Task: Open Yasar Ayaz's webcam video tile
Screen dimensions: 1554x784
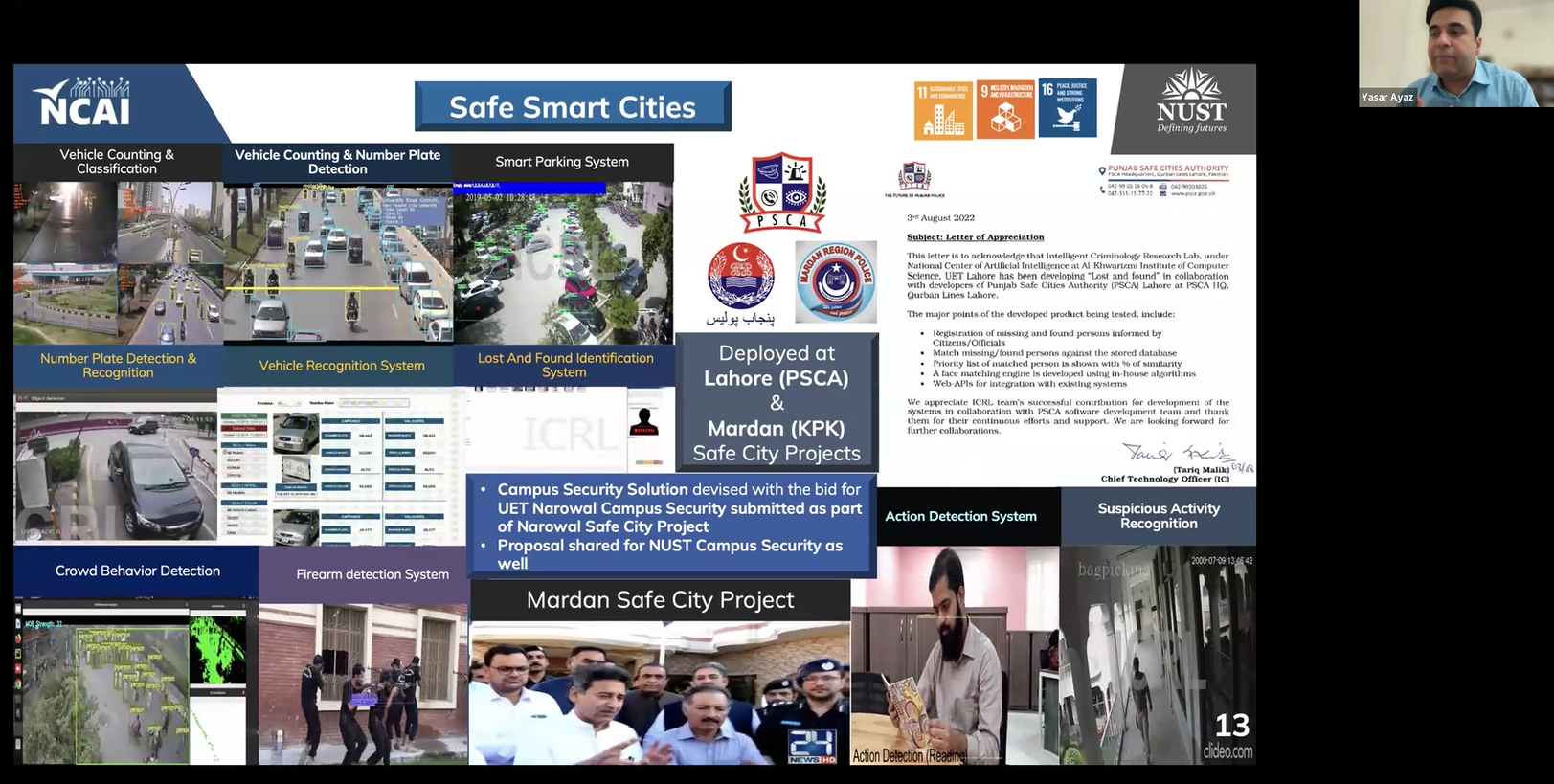Action: click(x=1454, y=53)
